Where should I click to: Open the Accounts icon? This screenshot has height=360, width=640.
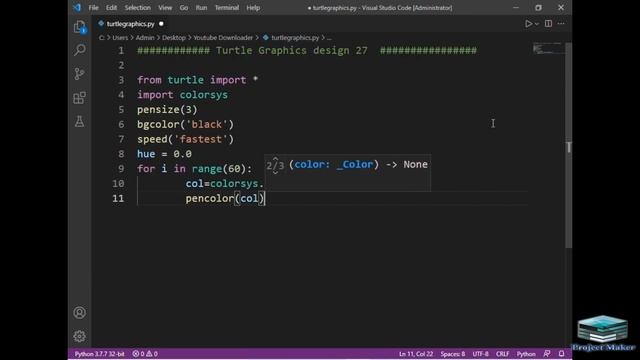(80, 313)
